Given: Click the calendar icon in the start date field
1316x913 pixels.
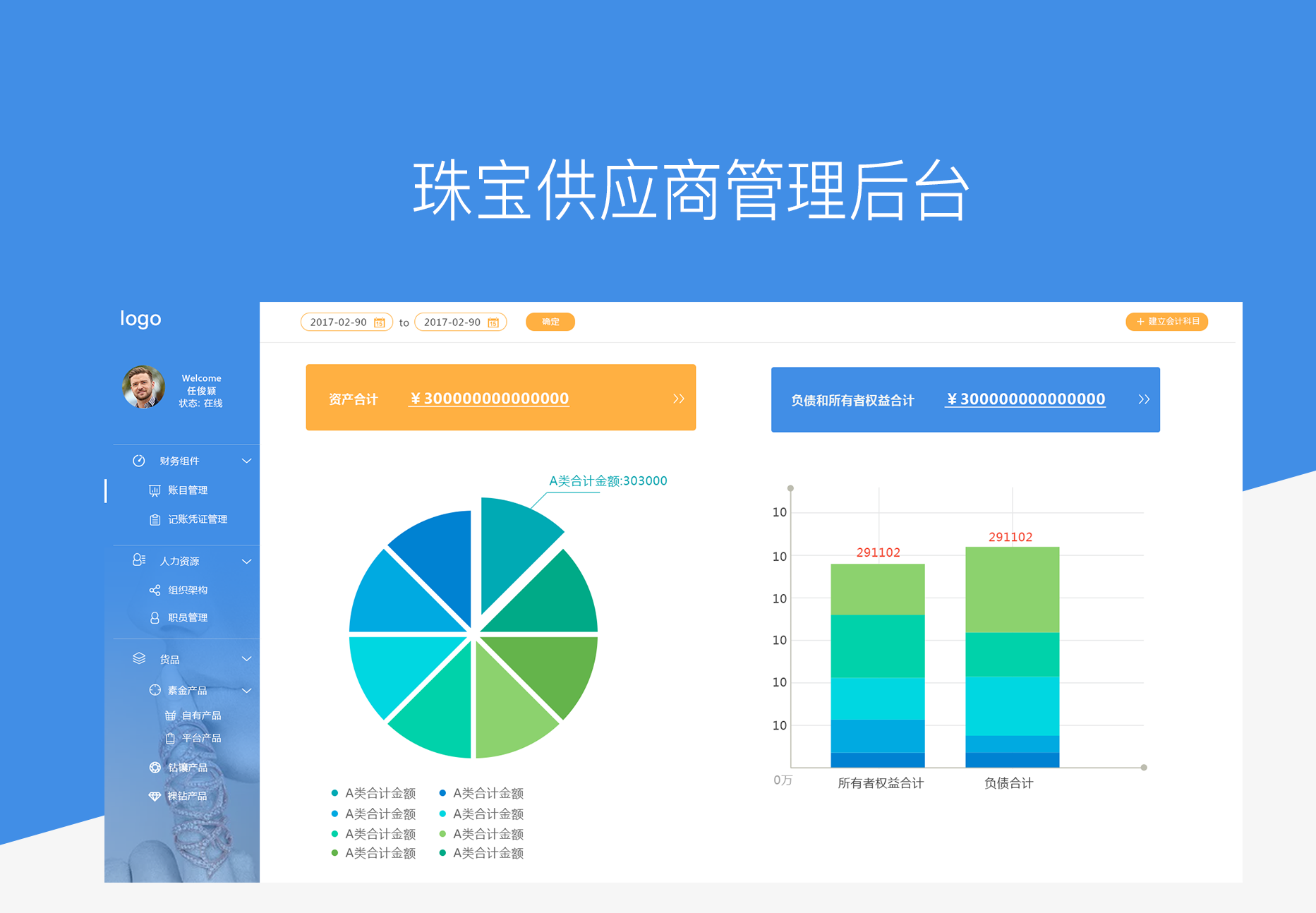Looking at the screenshot, I should pos(379,322).
